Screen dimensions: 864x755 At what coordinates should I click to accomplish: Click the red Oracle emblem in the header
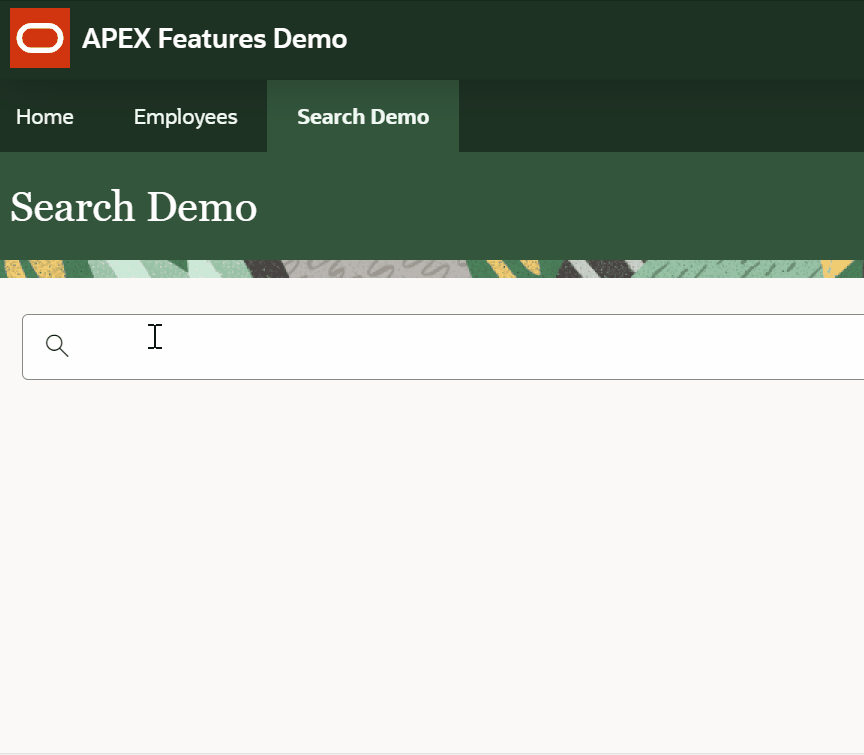coord(39,38)
